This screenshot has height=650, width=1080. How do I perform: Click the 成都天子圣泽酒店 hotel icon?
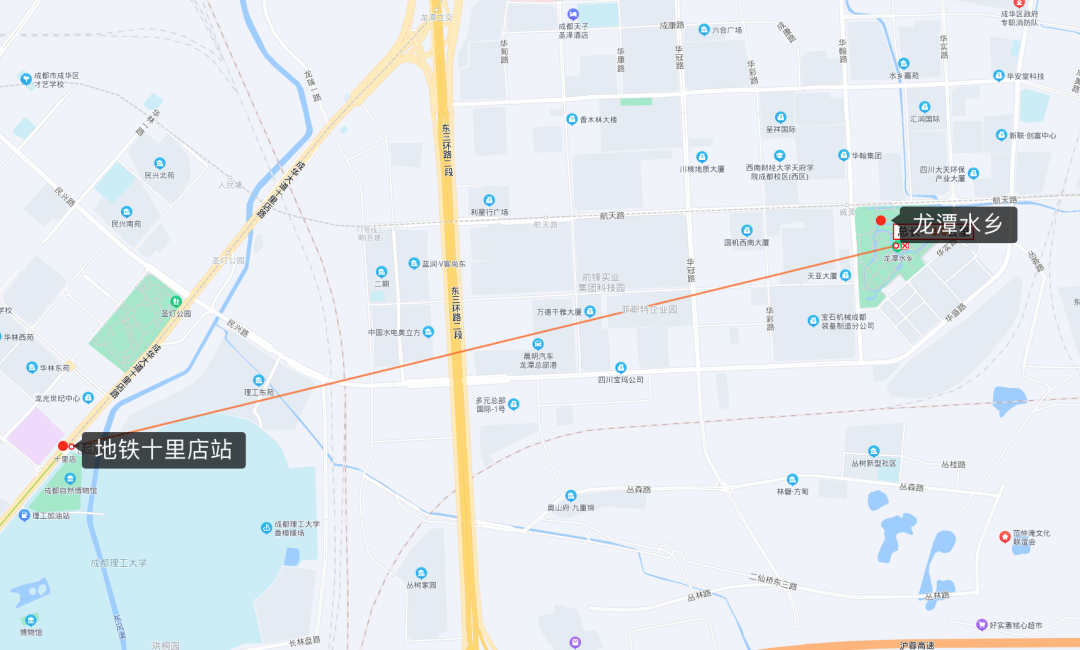click(573, 14)
